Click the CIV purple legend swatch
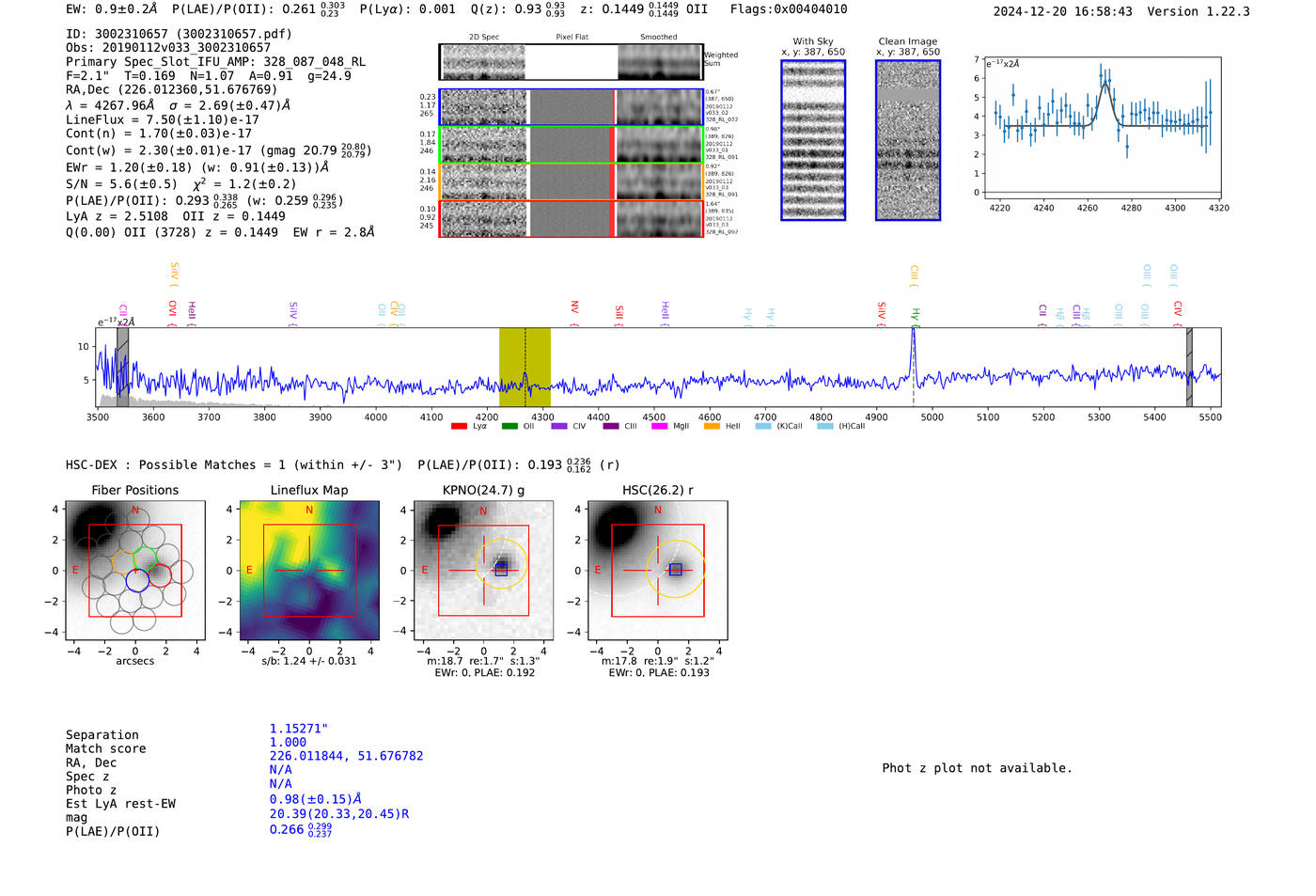The height and width of the screenshot is (896, 1316). tap(559, 426)
